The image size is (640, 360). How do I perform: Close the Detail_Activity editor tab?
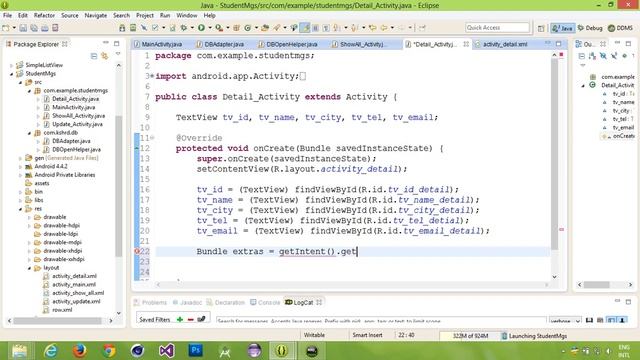[x=466, y=44]
